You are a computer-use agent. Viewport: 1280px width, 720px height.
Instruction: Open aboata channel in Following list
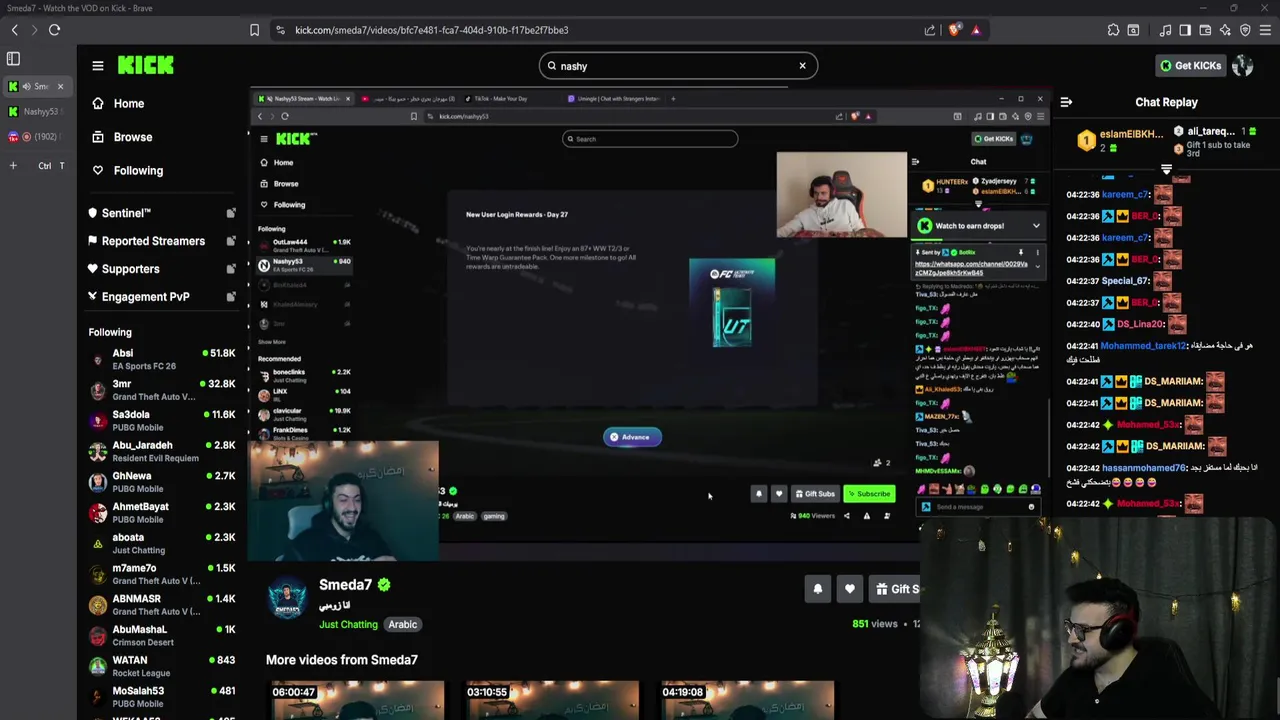[x=162, y=543]
